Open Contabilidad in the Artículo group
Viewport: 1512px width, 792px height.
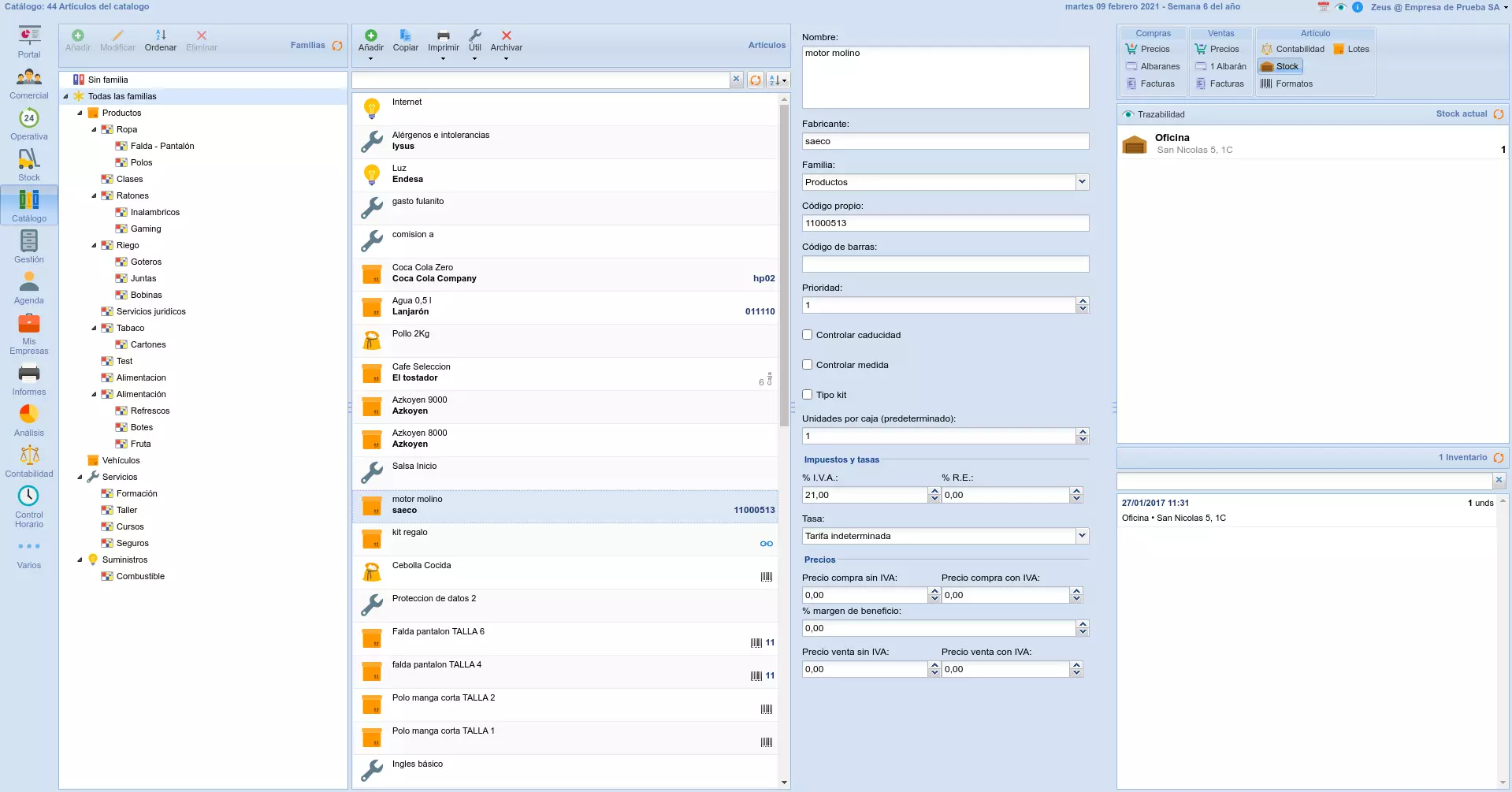pos(1293,49)
